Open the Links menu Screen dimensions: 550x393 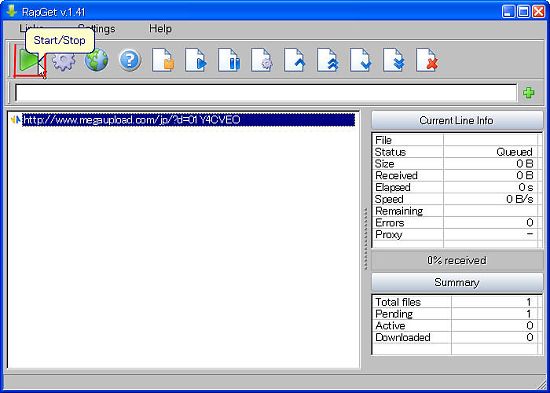[x=31, y=28]
